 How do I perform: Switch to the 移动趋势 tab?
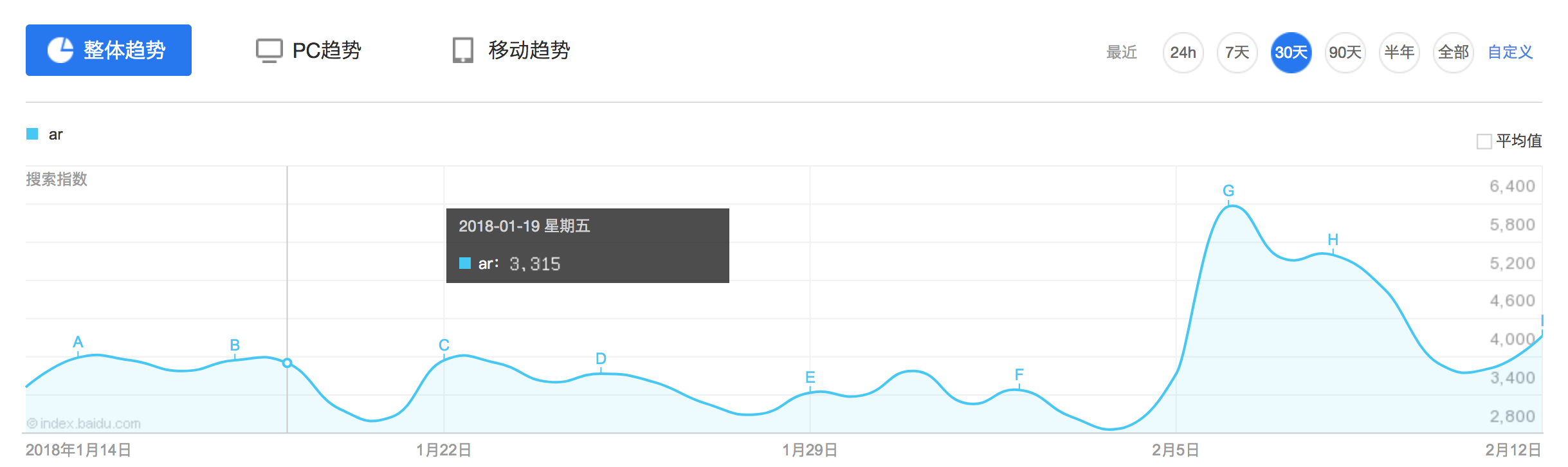pos(511,50)
